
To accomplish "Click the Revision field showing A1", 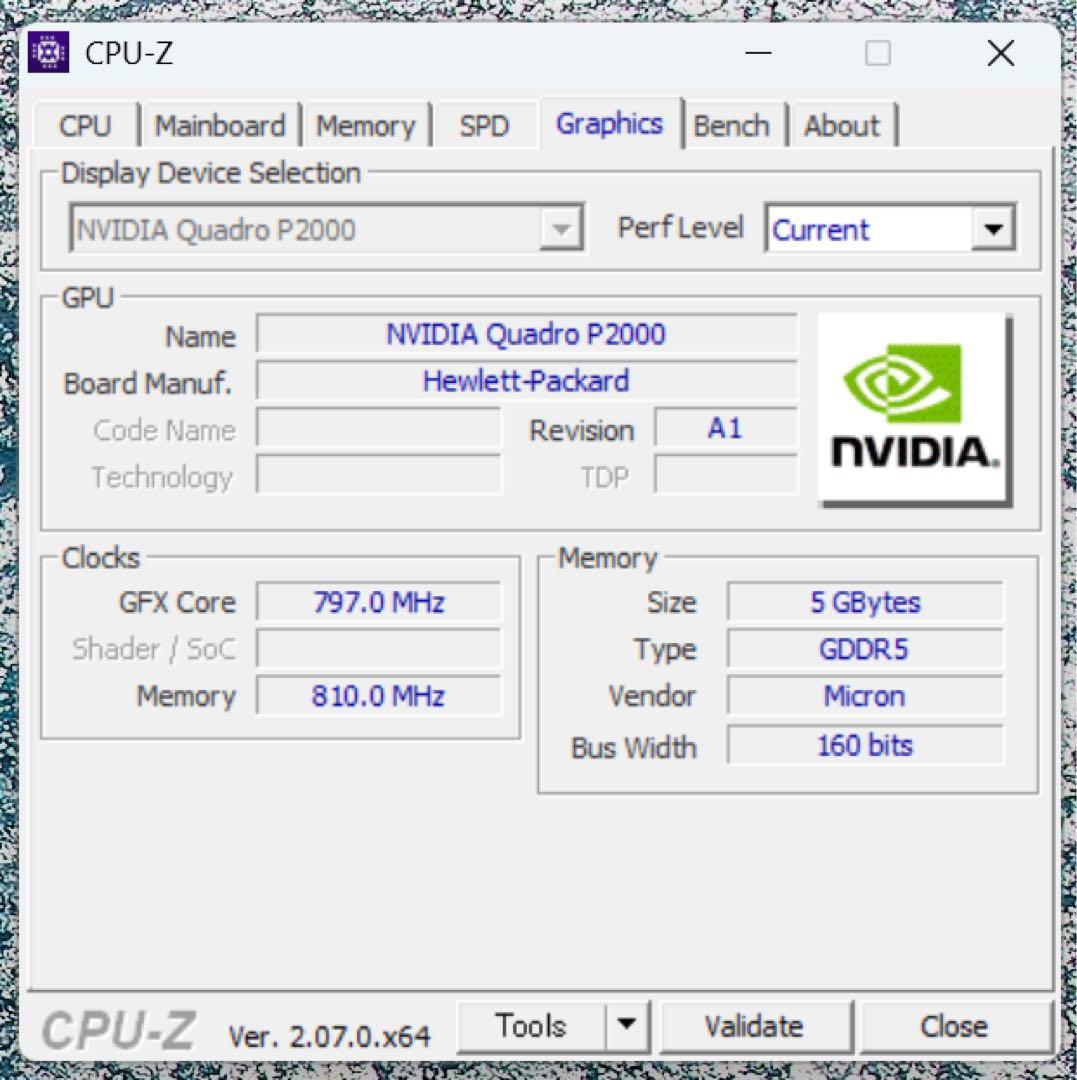I will pos(725,428).
